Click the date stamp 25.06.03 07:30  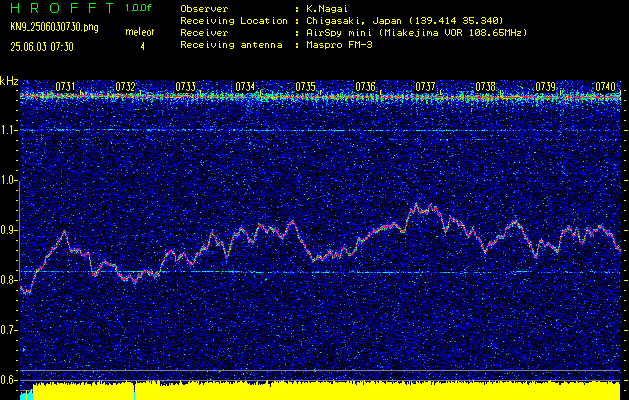point(42,47)
